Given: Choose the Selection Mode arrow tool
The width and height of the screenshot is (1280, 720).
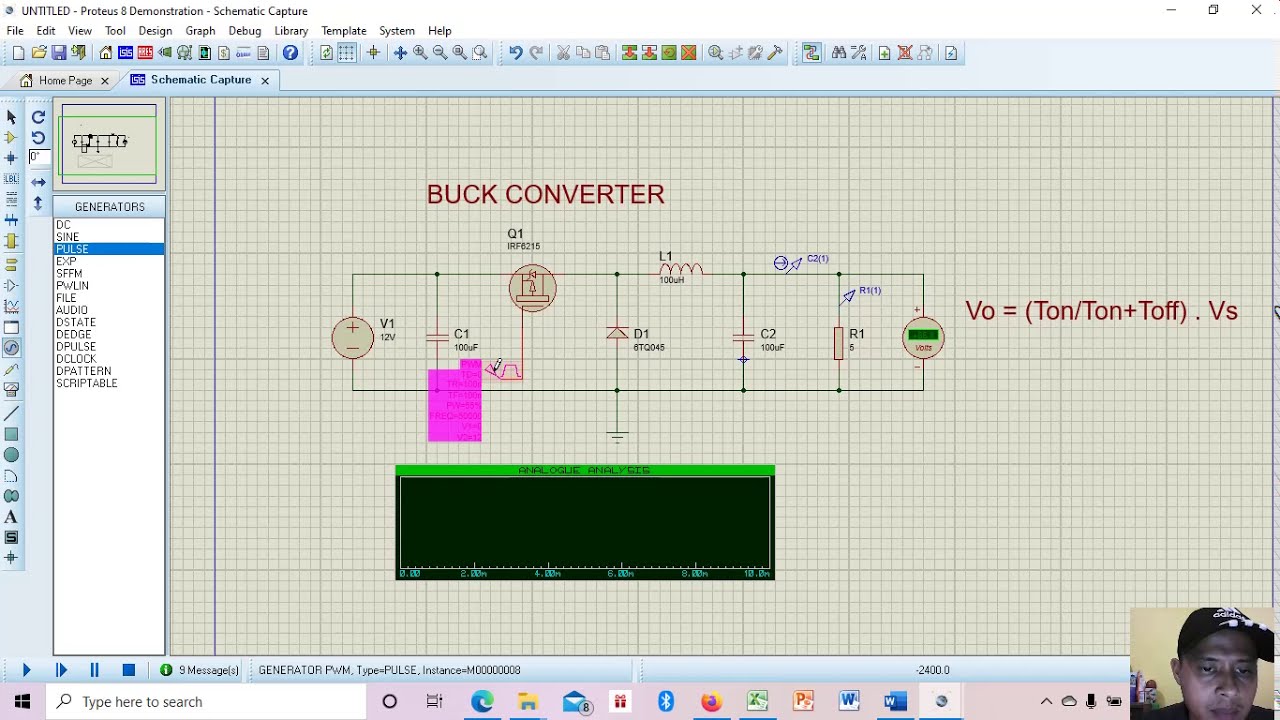Looking at the screenshot, I should click(x=11, y=117).
